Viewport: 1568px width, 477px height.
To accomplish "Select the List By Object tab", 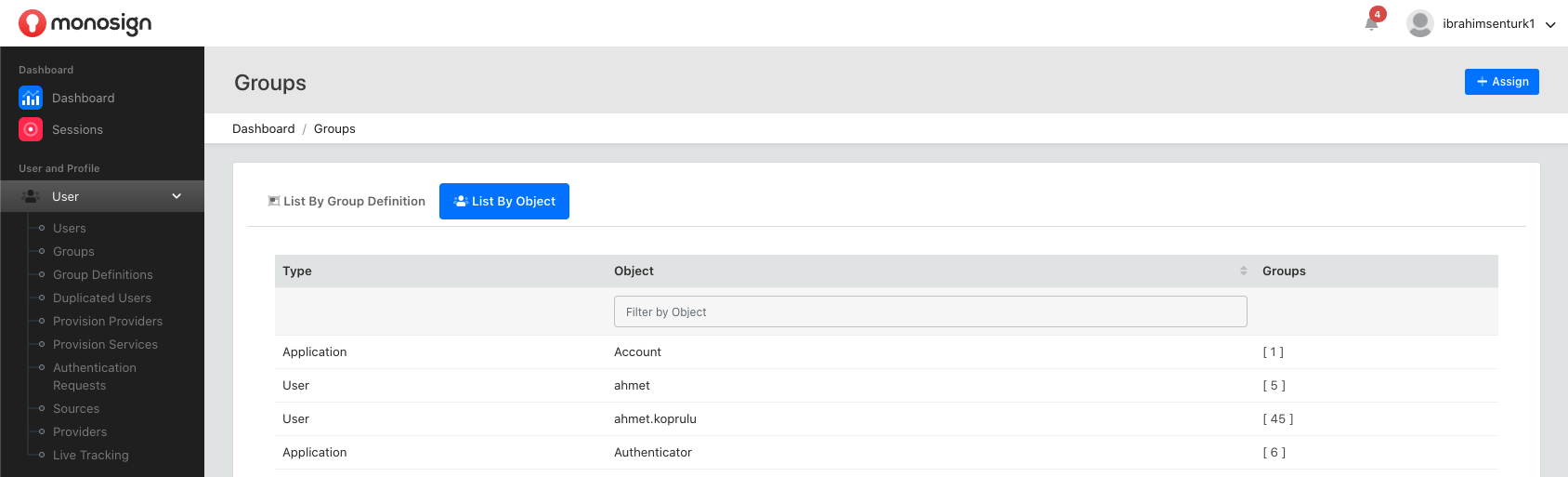I will [504, 201].
